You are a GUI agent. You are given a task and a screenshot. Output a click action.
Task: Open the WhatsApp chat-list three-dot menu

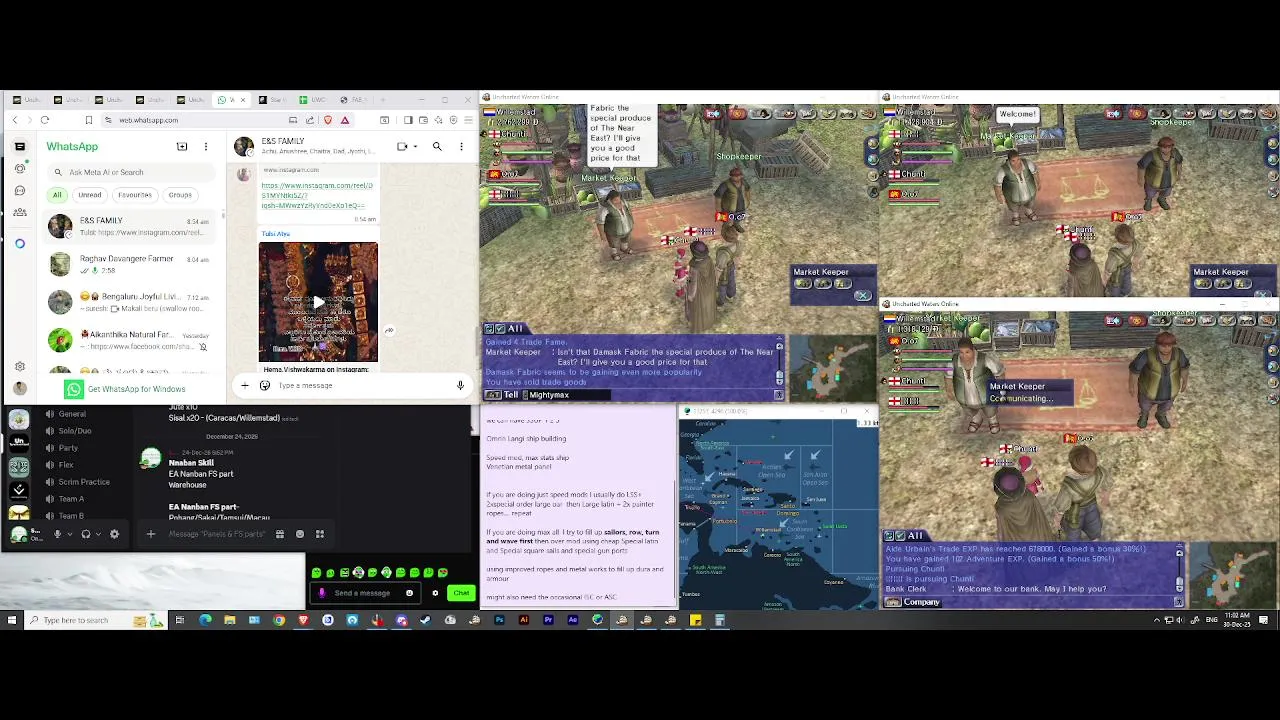206,146
